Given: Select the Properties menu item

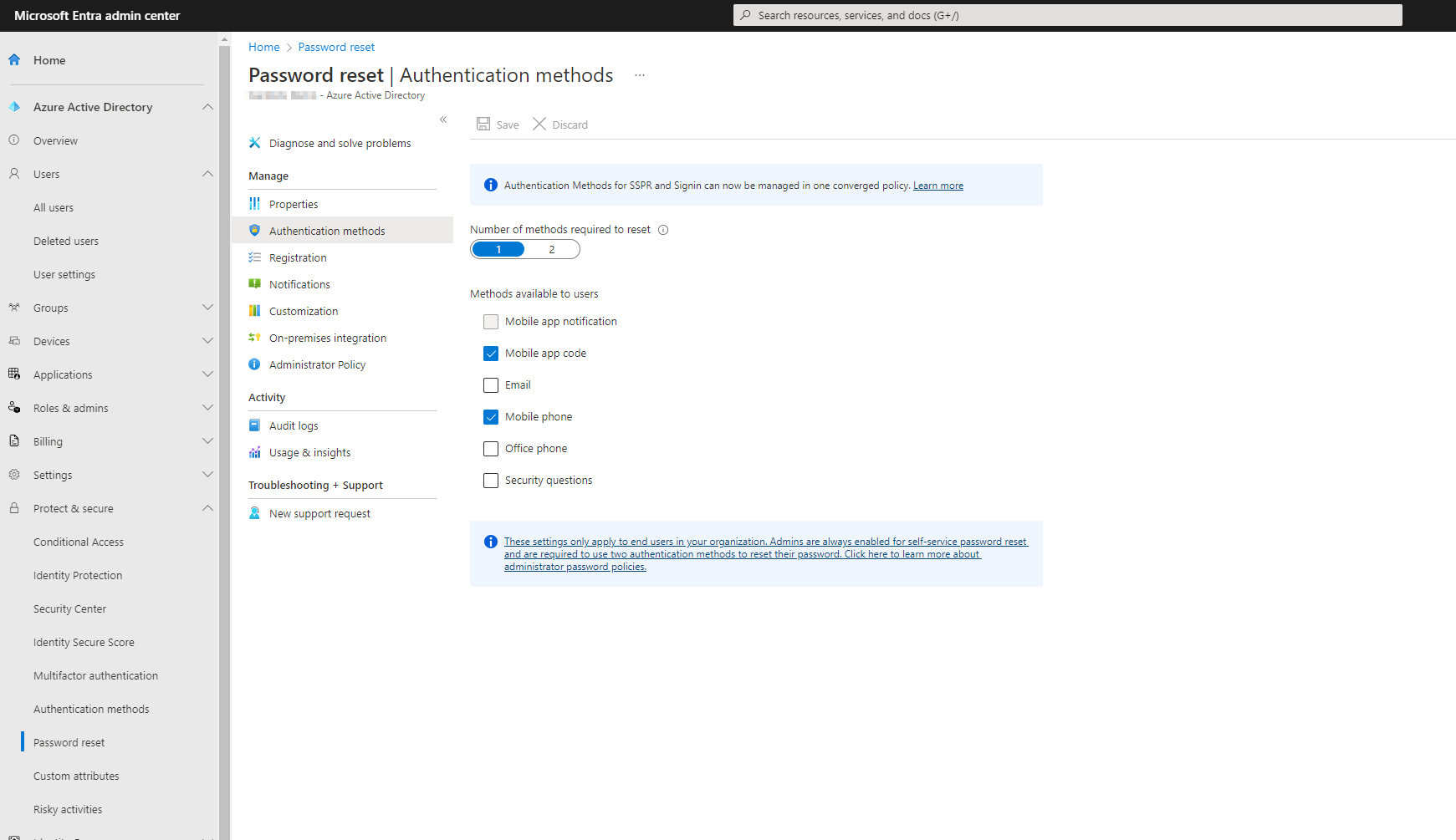Looking at the screenshot, I should click(x=294, y=203).
